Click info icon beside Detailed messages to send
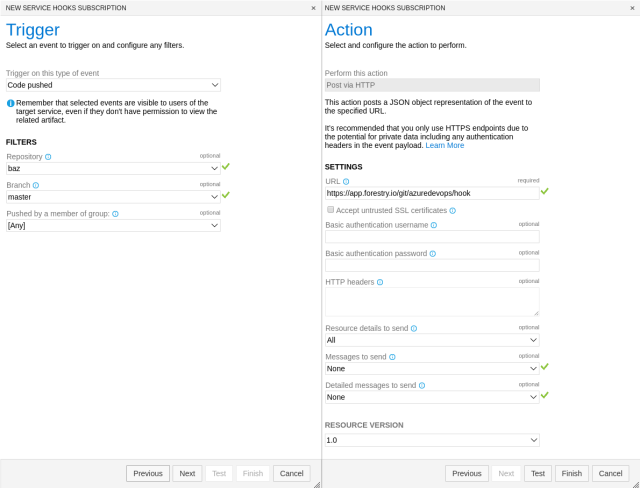 [x=422, y=386]
